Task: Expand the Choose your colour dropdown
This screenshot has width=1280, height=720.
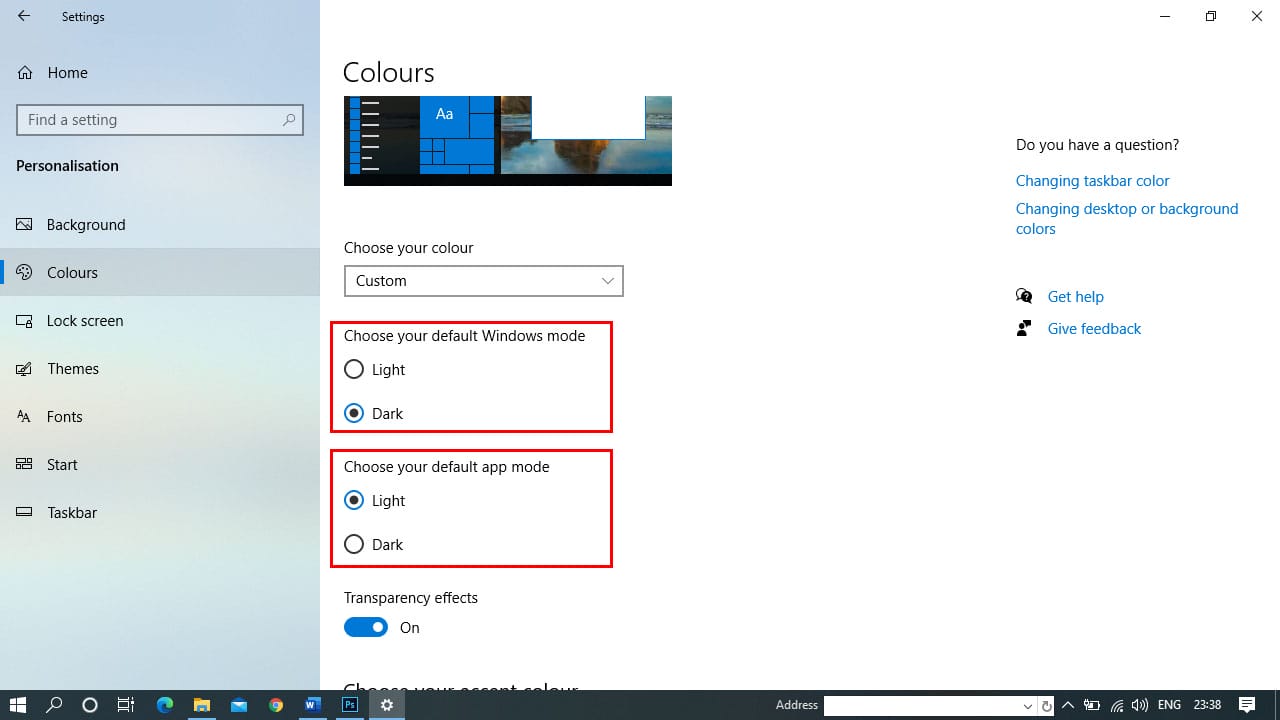Action: [483, 281]
